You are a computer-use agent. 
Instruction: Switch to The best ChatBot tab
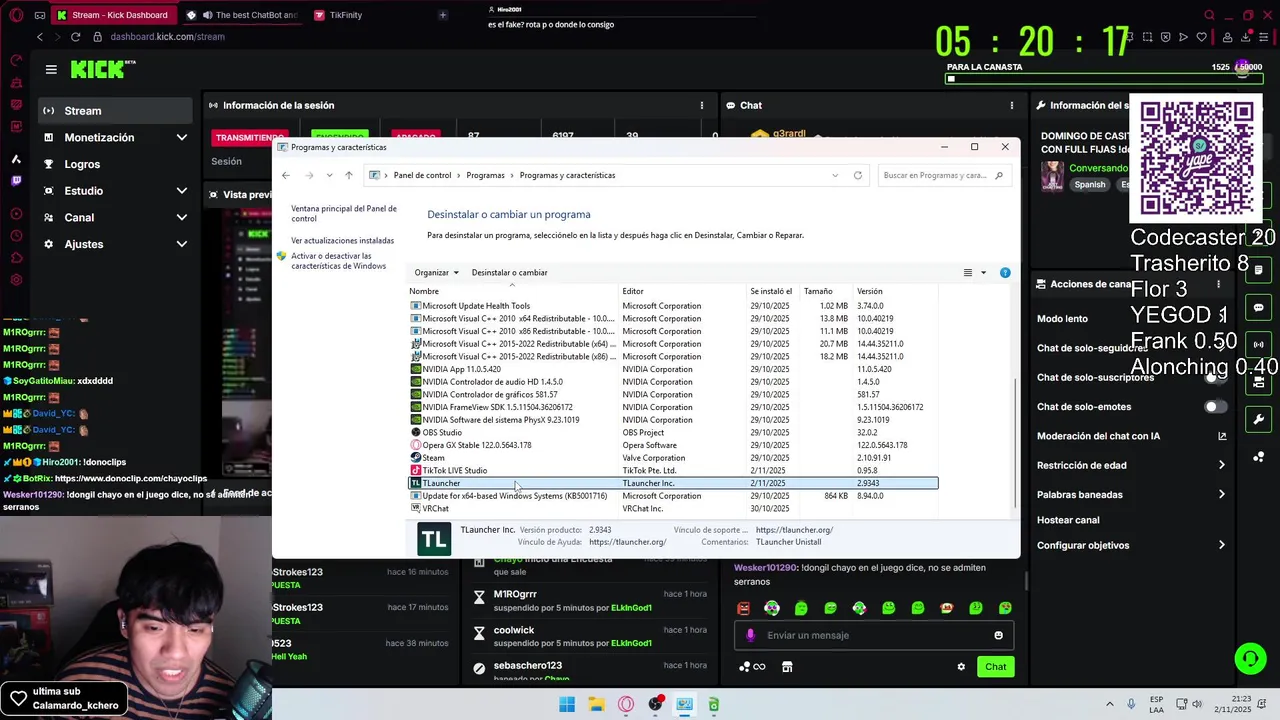[245, 15]
